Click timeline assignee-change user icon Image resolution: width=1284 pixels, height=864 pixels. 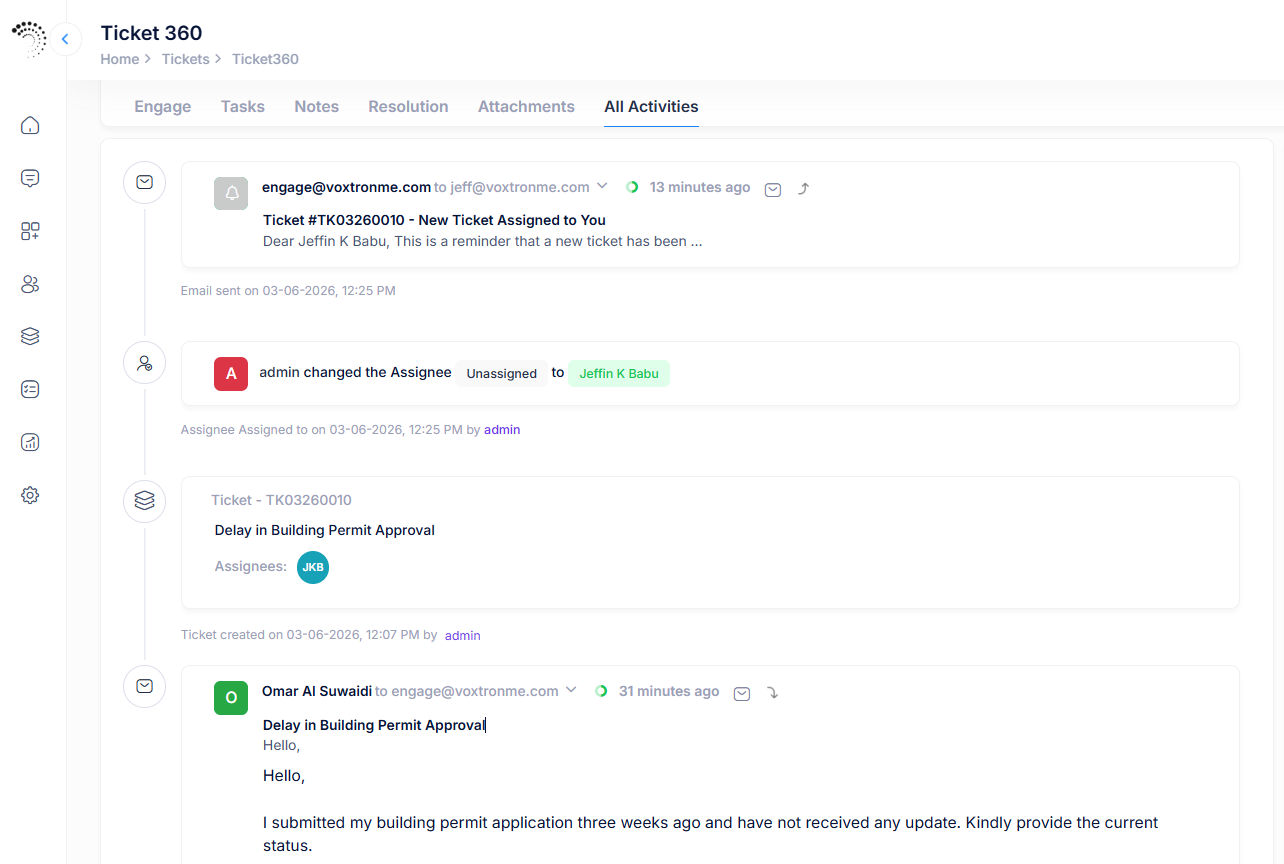[x=144, y=363]
